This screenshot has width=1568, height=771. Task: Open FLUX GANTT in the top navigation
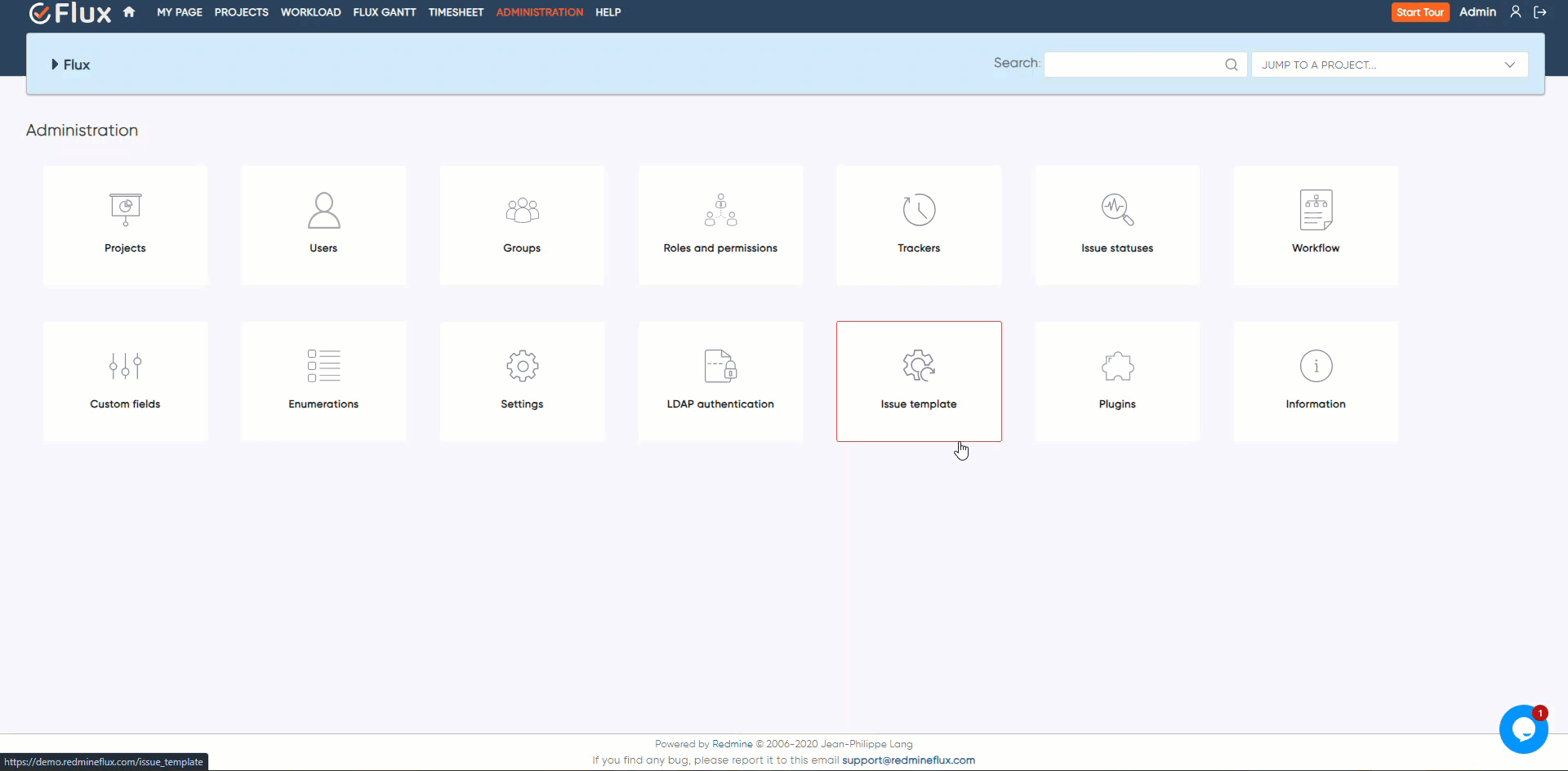(x=385, y=12)
